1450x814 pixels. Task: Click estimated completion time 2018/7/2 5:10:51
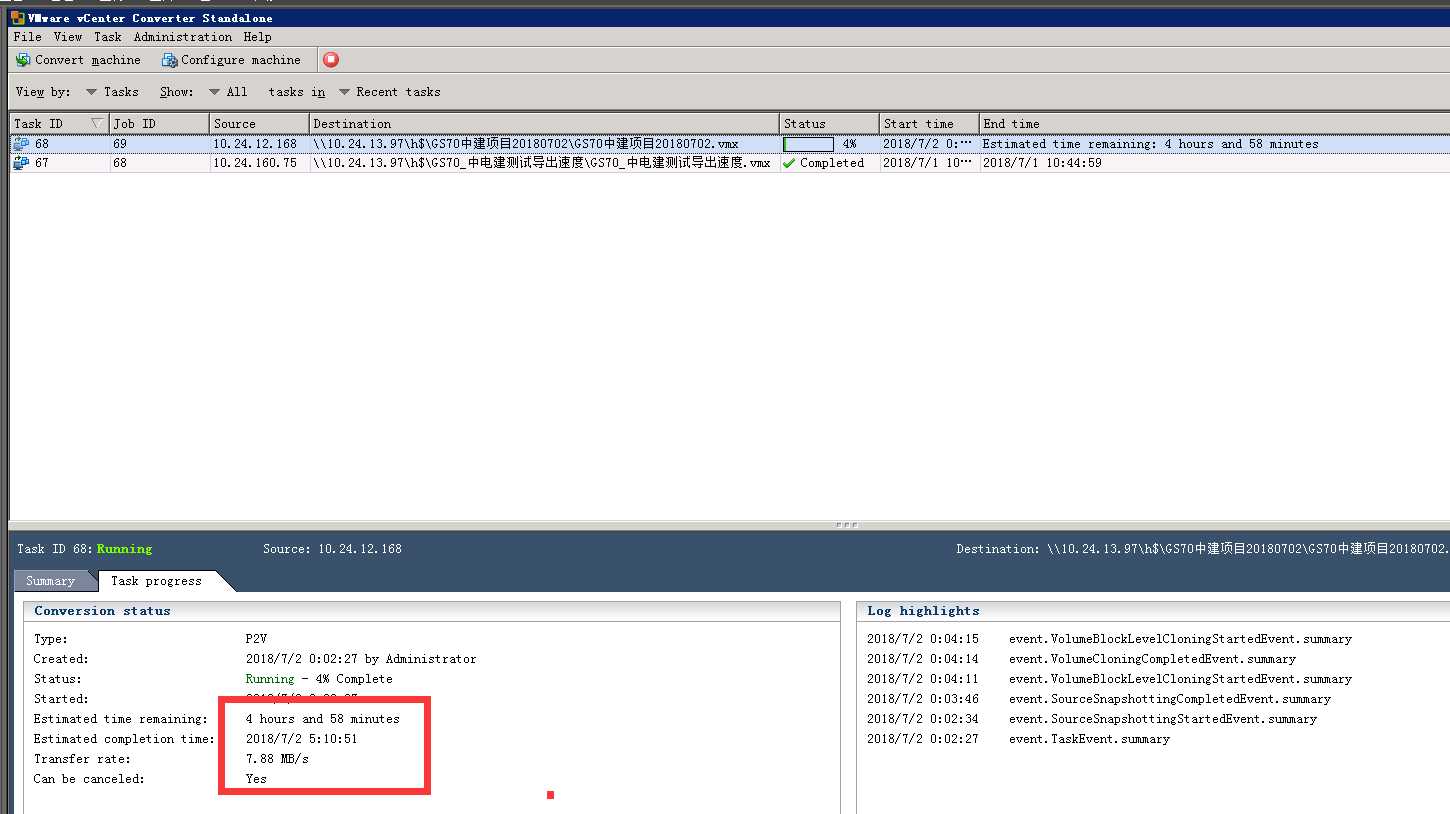301,739
